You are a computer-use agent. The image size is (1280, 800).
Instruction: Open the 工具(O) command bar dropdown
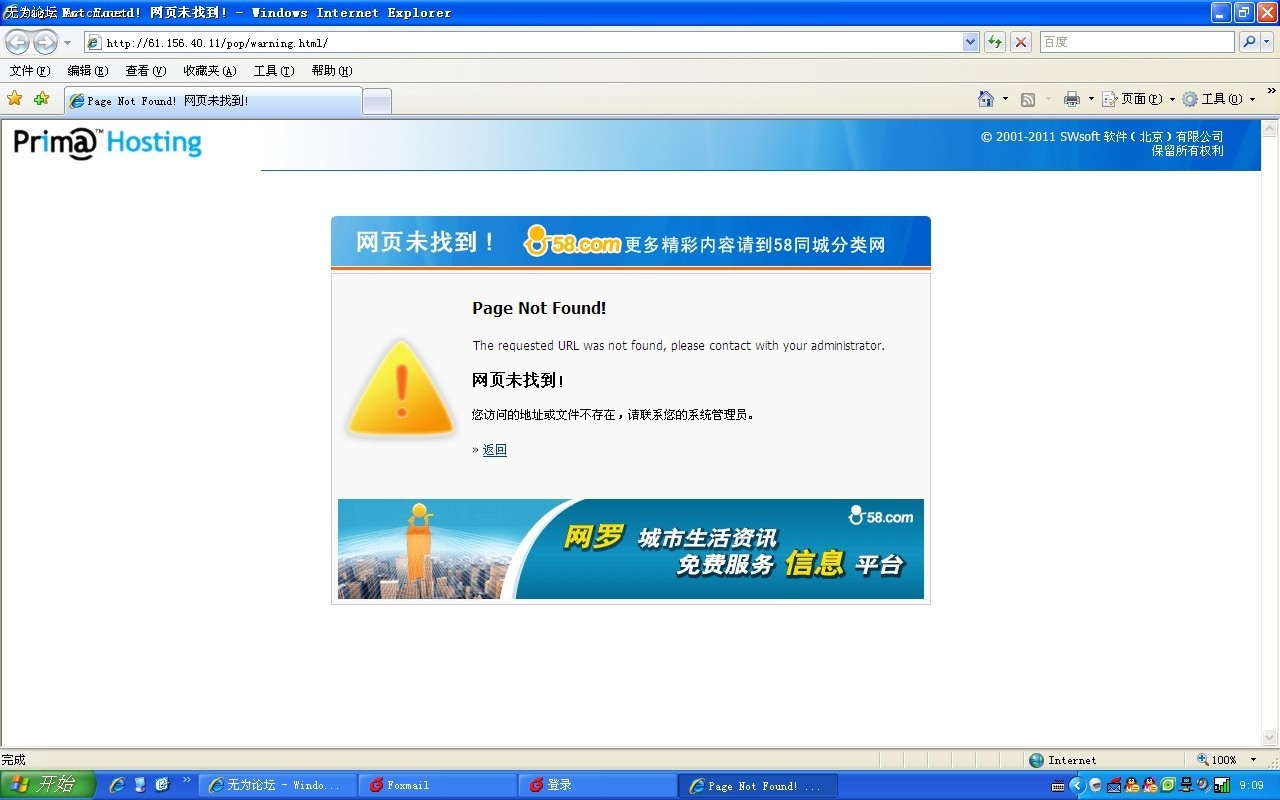[x=1219, y=99]
